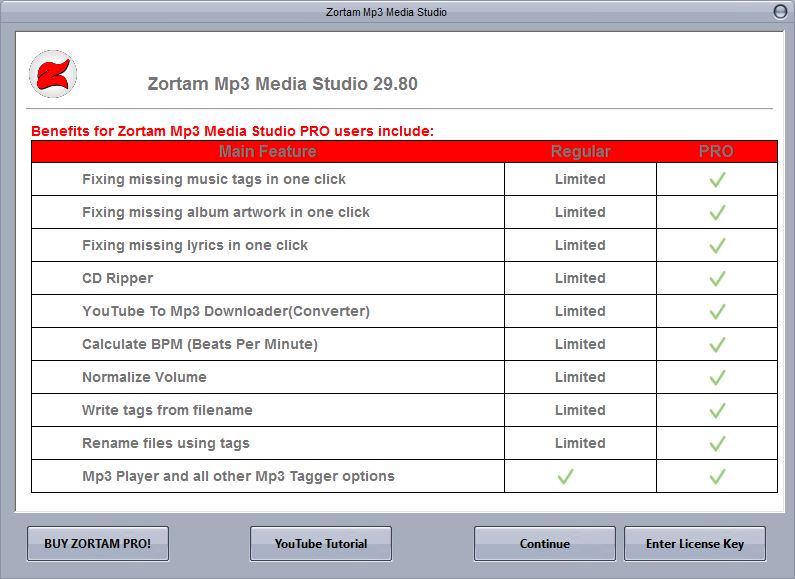
Task: Click the 'Regular' column header
Action: tap(581, 152)
